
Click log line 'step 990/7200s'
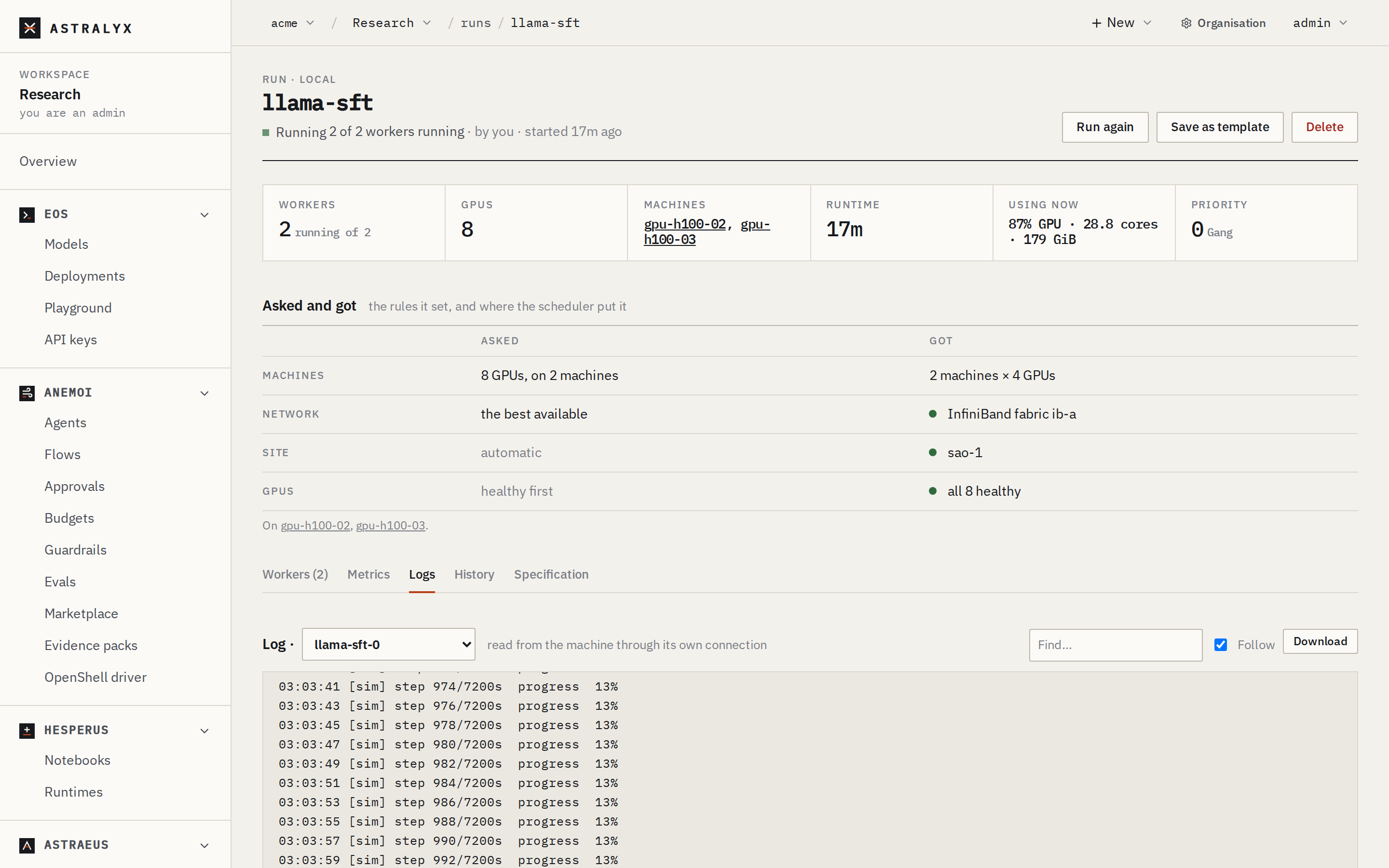(448, 841)
